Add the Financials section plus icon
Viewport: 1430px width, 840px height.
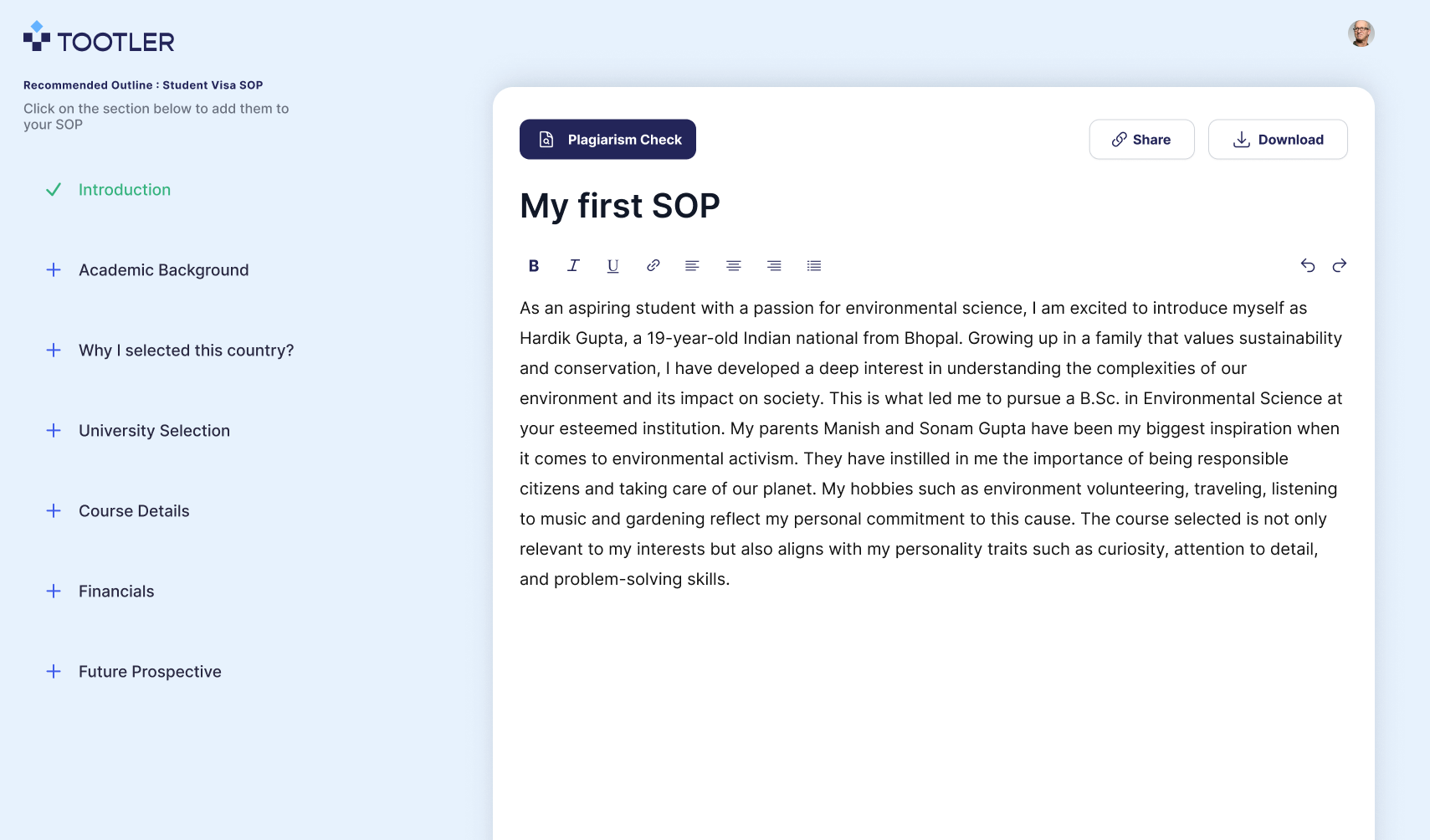point(54,592)
